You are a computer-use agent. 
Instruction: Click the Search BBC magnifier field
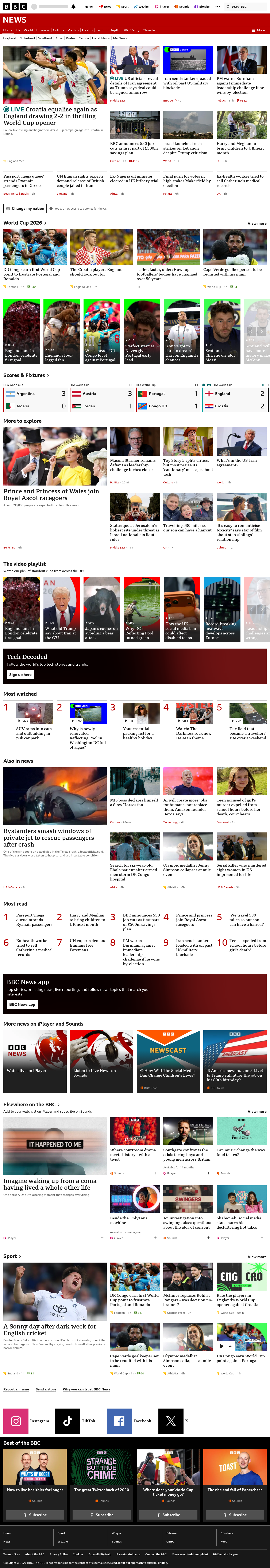pos(245,7)
